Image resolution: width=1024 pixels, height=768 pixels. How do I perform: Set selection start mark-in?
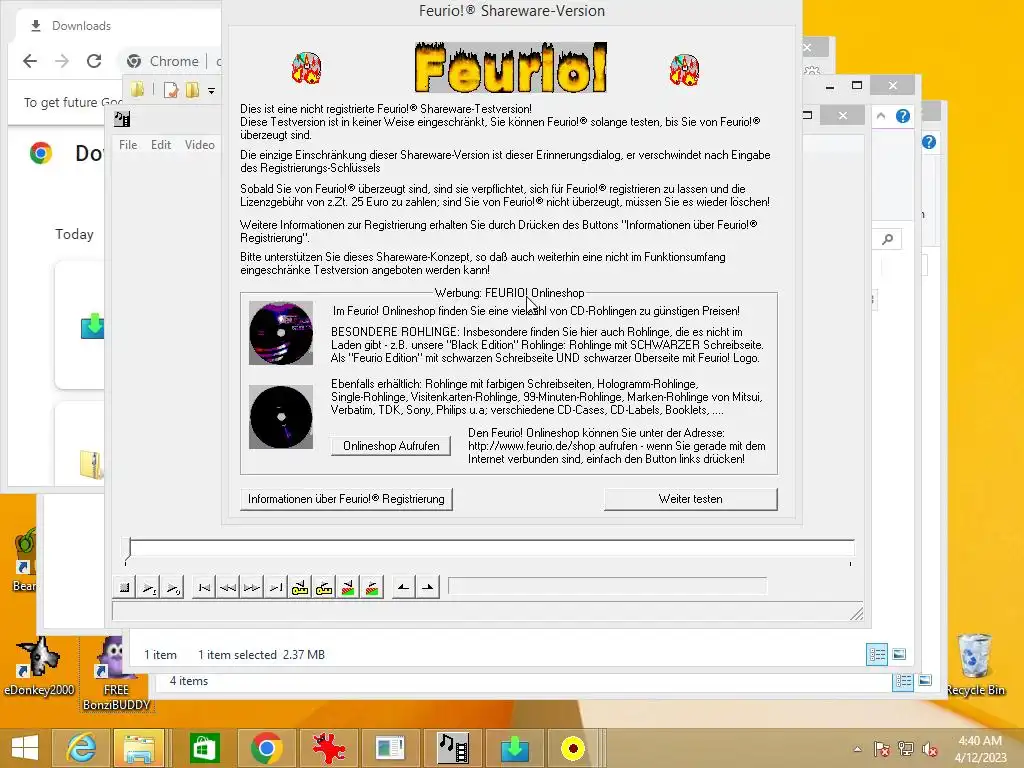click(x=404, y=588)
